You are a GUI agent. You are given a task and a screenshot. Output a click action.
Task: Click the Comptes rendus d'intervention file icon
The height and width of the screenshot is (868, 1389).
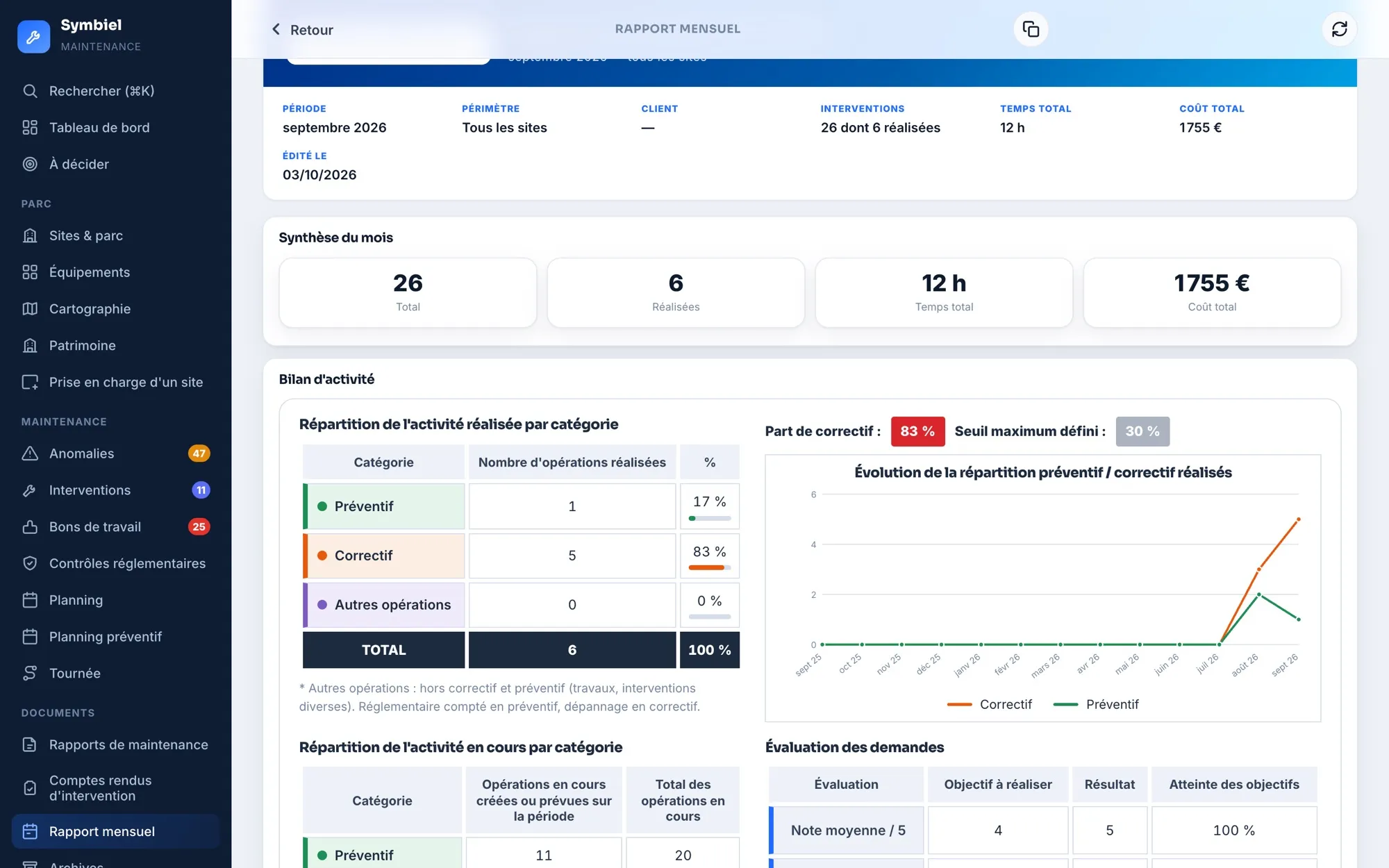pos(30,788)
